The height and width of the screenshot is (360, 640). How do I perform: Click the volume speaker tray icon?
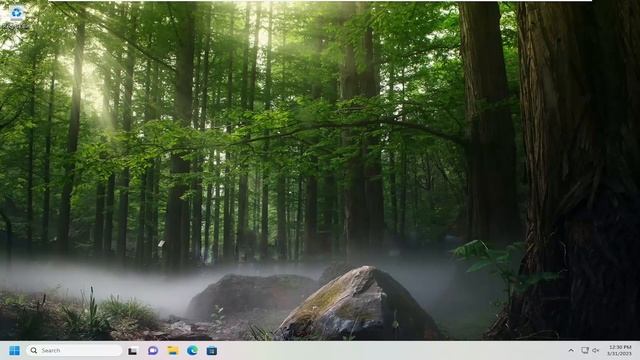596,350
